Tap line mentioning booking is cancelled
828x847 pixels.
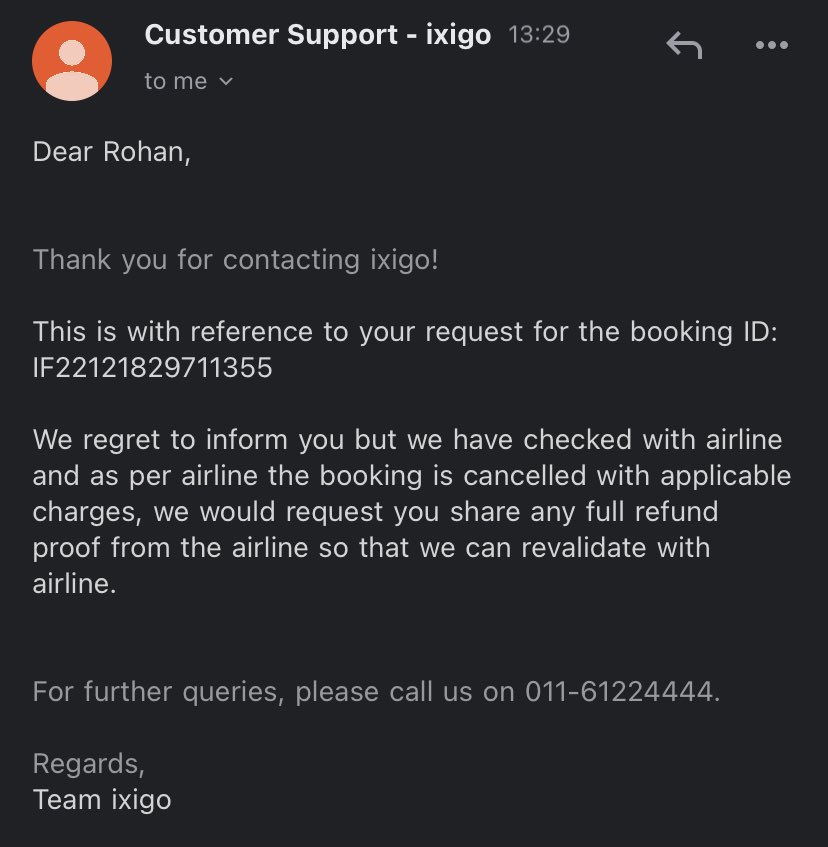pos(412,476)
